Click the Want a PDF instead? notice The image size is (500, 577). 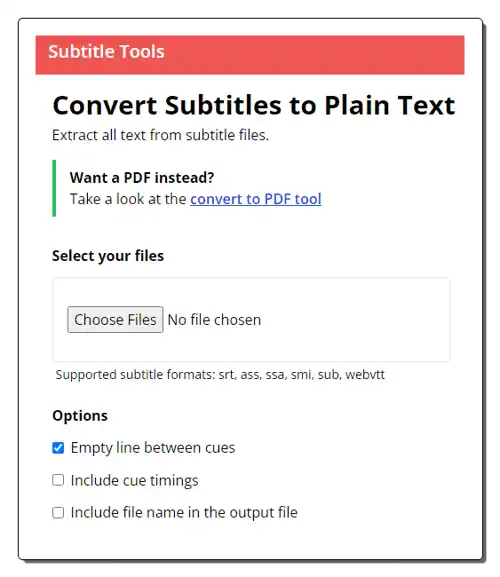(x=142, y=178)
